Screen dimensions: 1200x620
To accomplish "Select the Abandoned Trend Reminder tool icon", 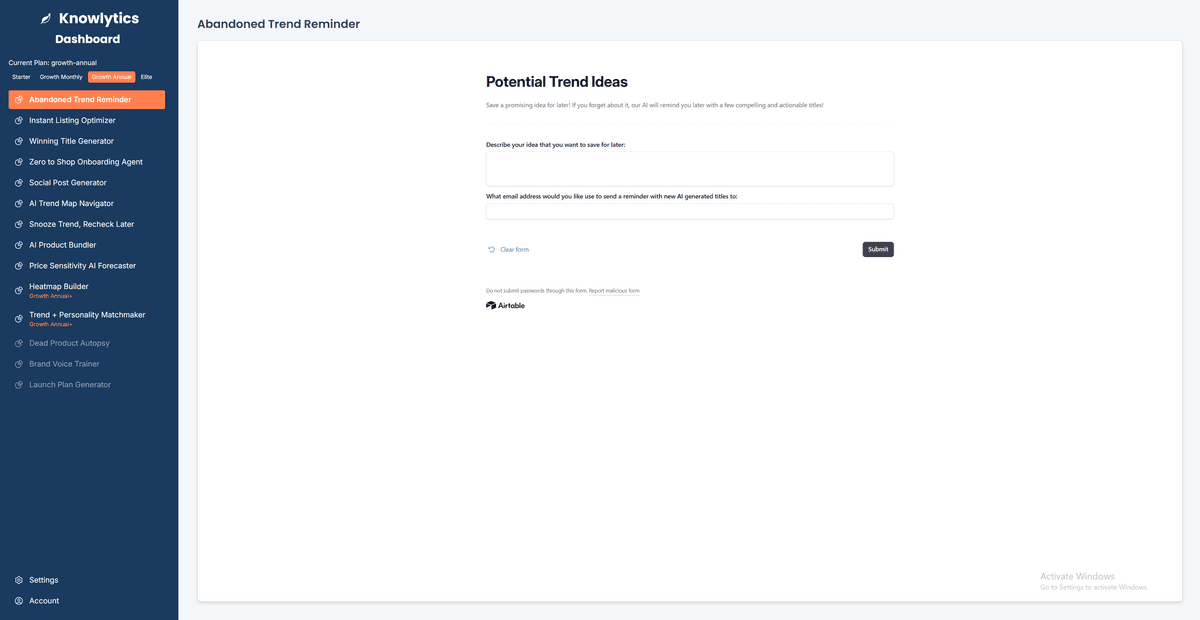I will click(x=17, y=99).
